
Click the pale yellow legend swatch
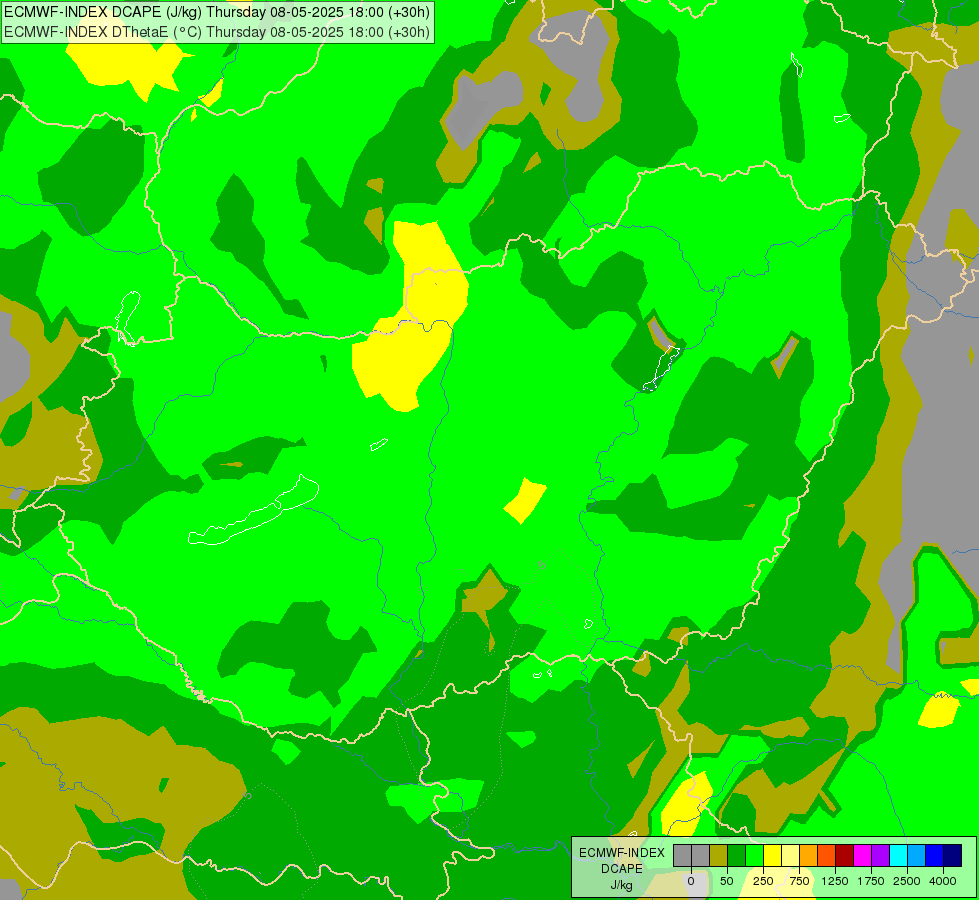pos(791,855)
